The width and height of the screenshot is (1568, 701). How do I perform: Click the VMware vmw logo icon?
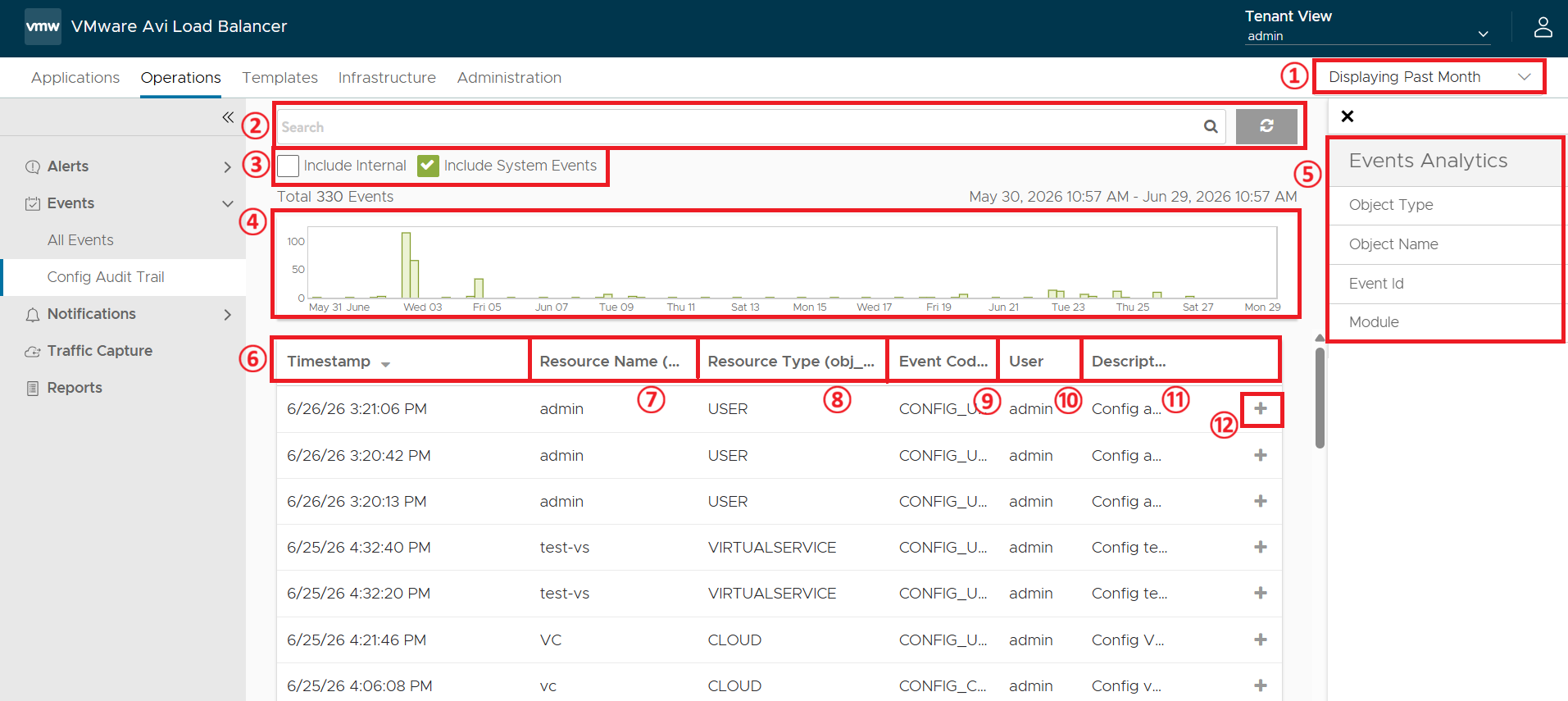[43, 26]
